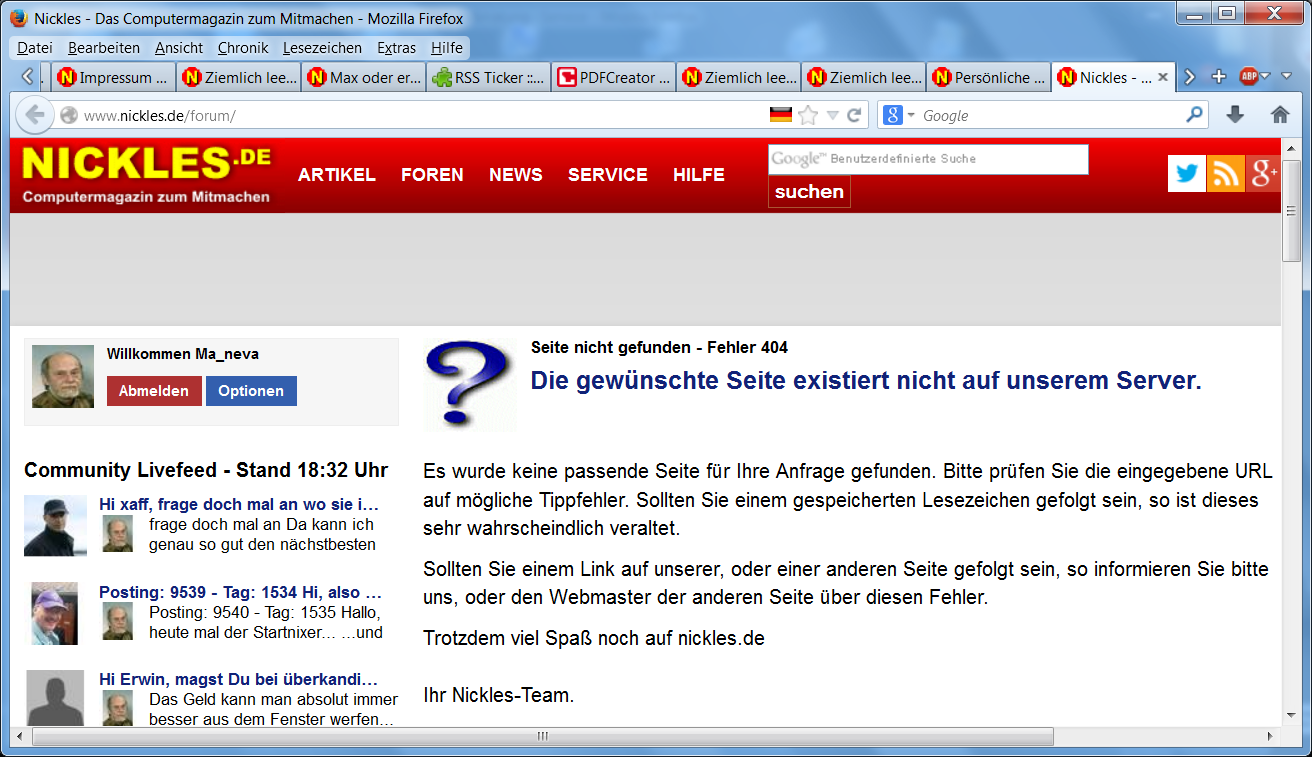Click 'Seite nicht gefunden - Fehler 404' text
This screenshot has height=757, width=1312.
click(659, 348)
